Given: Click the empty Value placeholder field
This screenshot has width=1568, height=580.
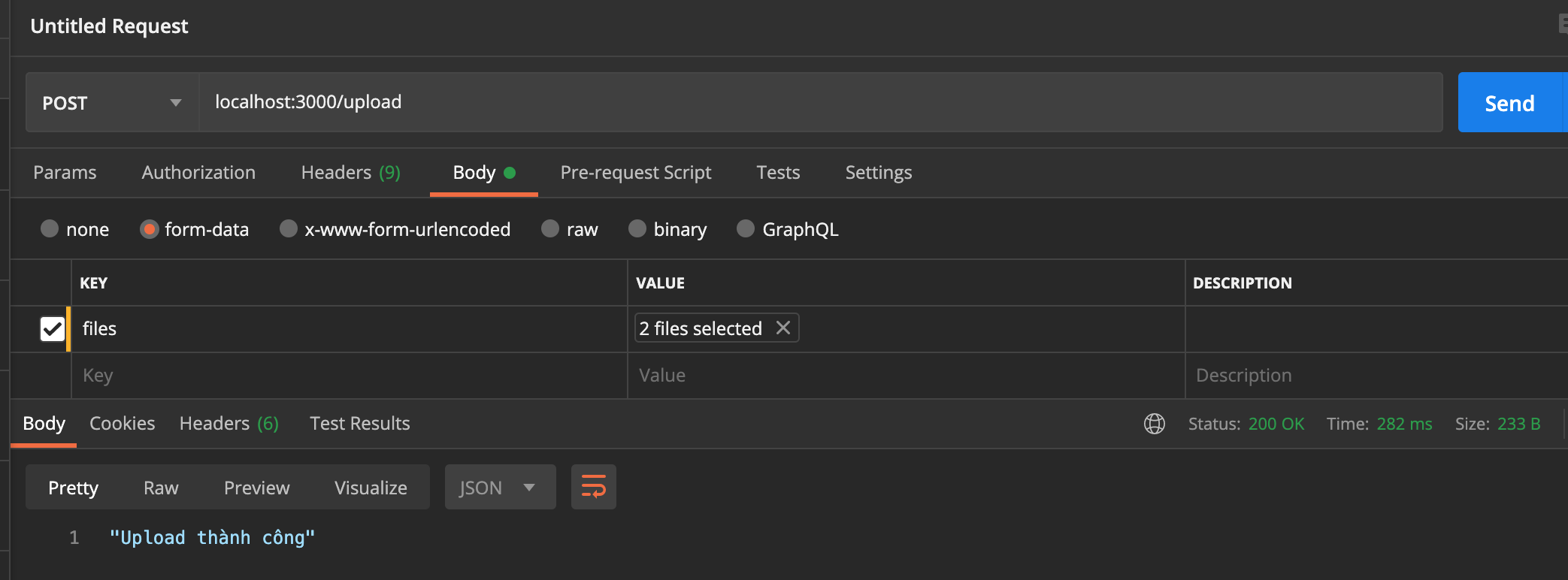Looking at the screenshot, I should [907, 375].
